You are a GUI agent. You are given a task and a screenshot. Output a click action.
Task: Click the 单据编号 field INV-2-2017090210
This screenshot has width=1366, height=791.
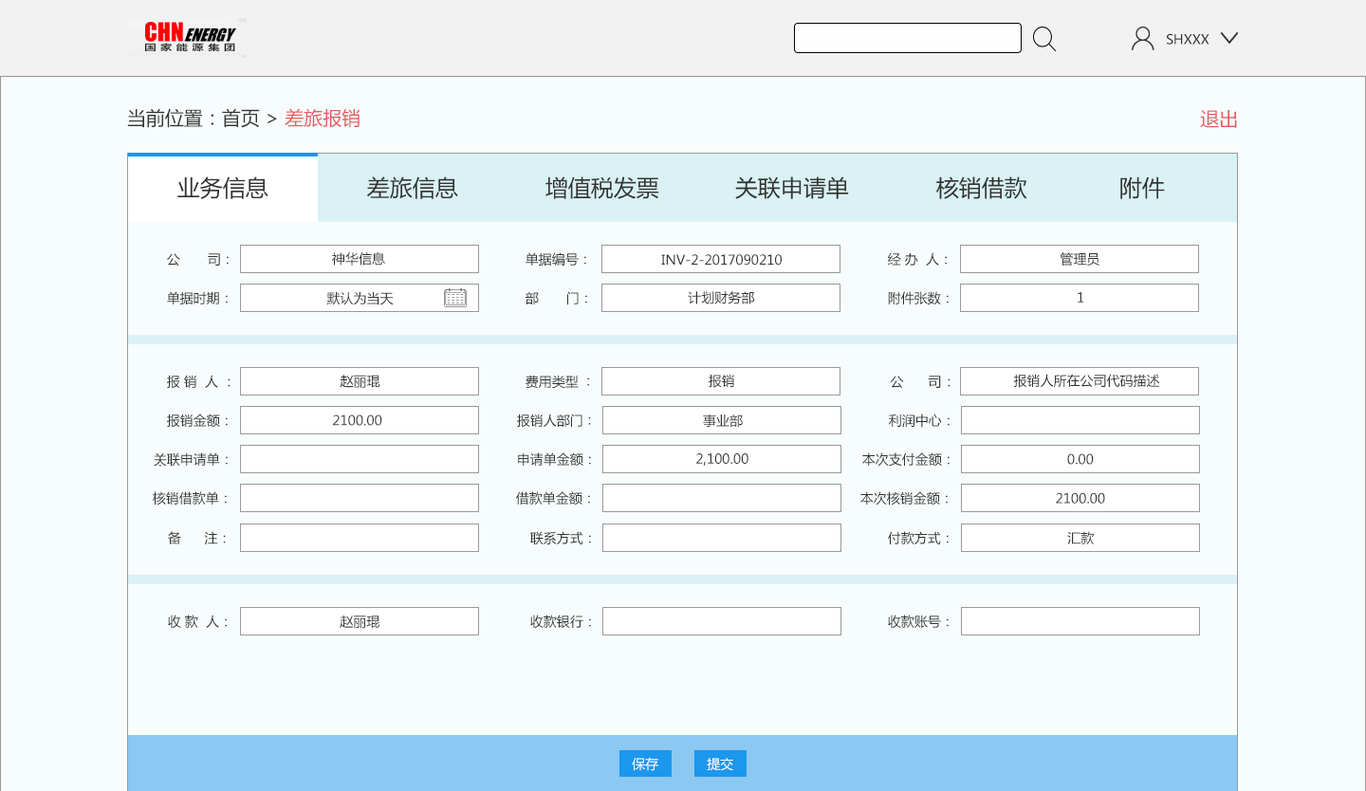[x=720, y=259]
